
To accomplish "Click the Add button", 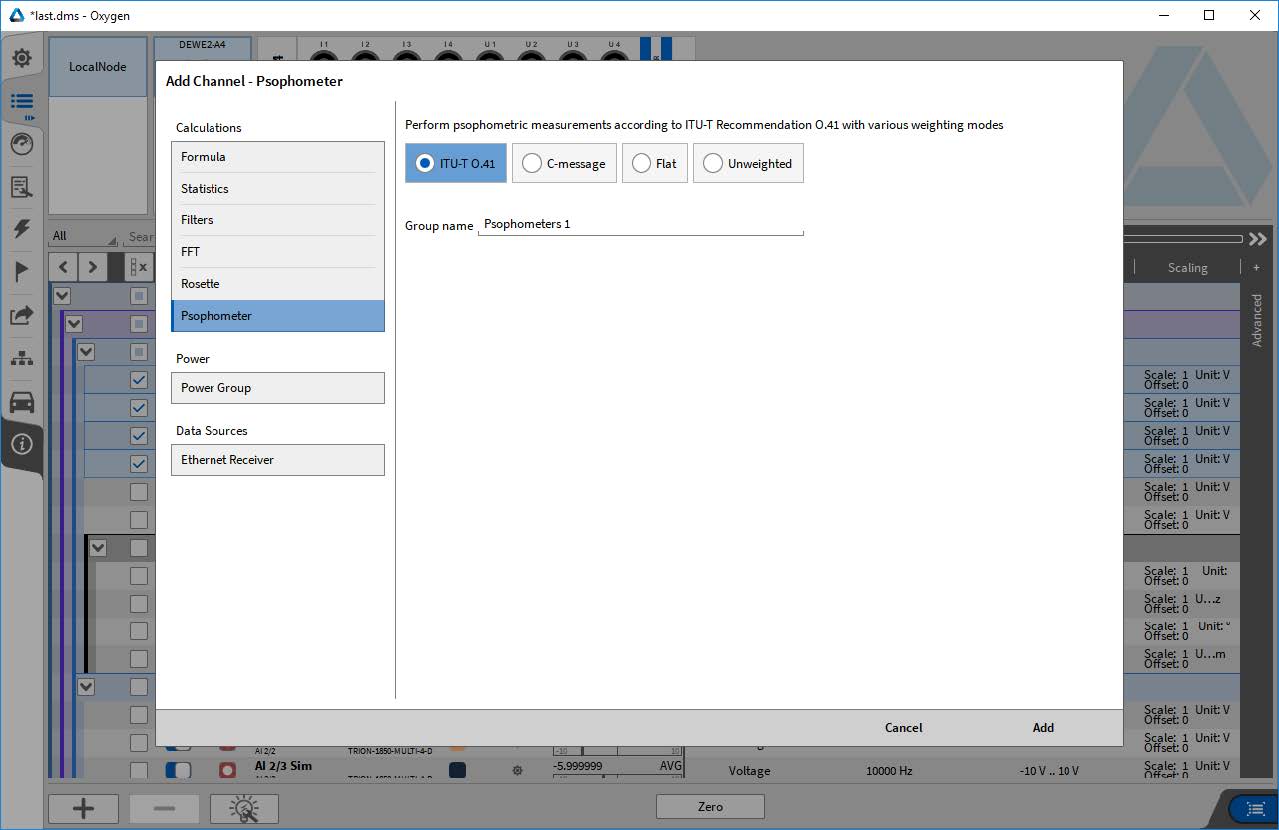I will [x=1043, y=728].
